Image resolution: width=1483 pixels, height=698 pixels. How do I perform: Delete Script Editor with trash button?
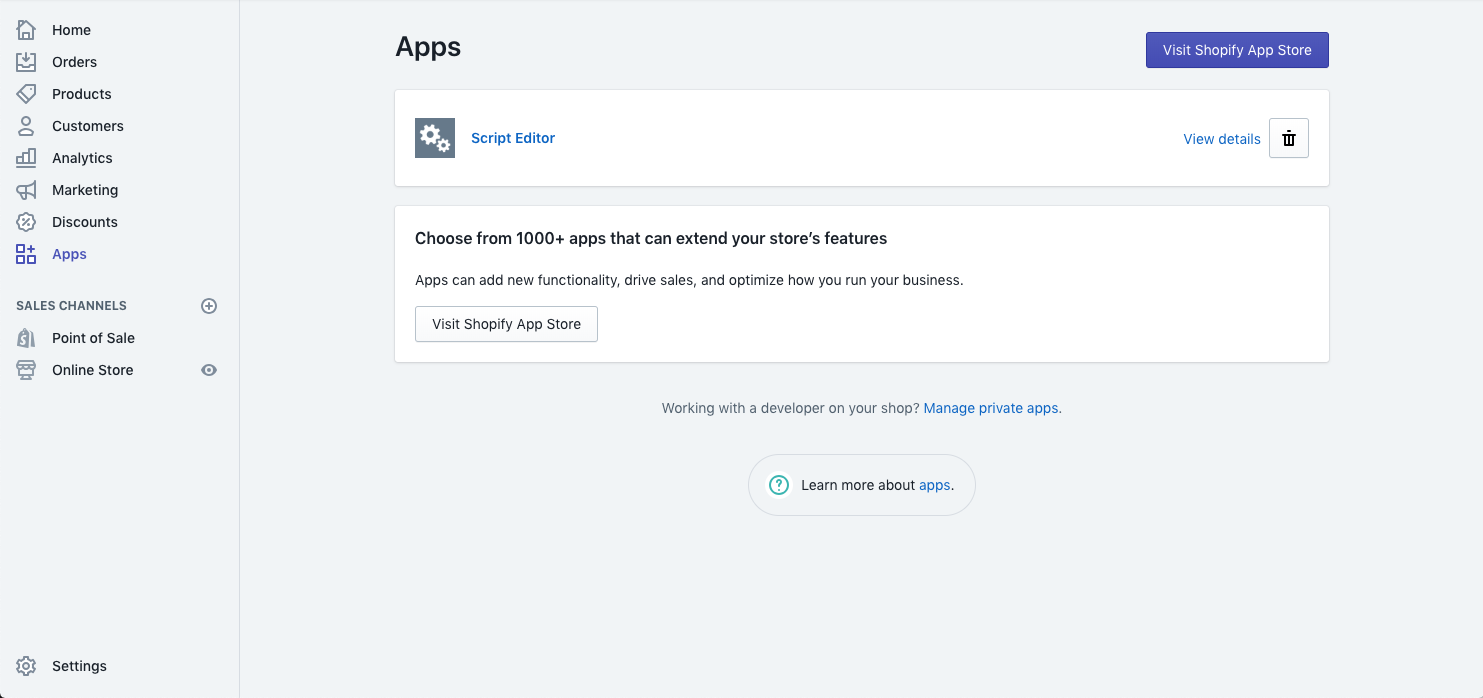(1289, 138)
